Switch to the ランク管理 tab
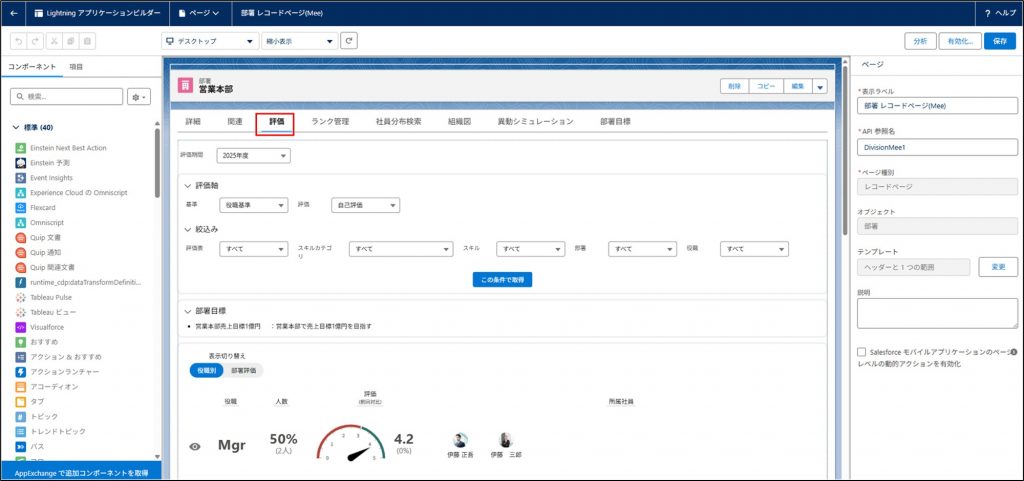Screen dimensions: 1024x481 click(330, 122)
